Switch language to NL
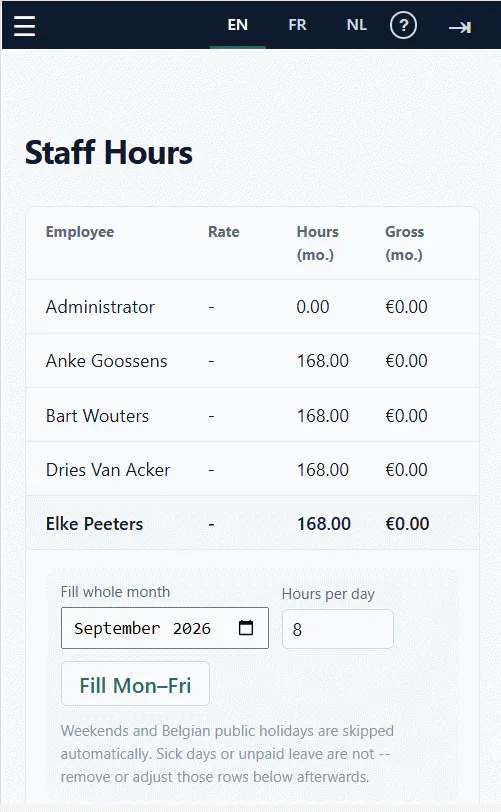Image resolution: width=501 pixels, height=812 pixels. (356, 25)
